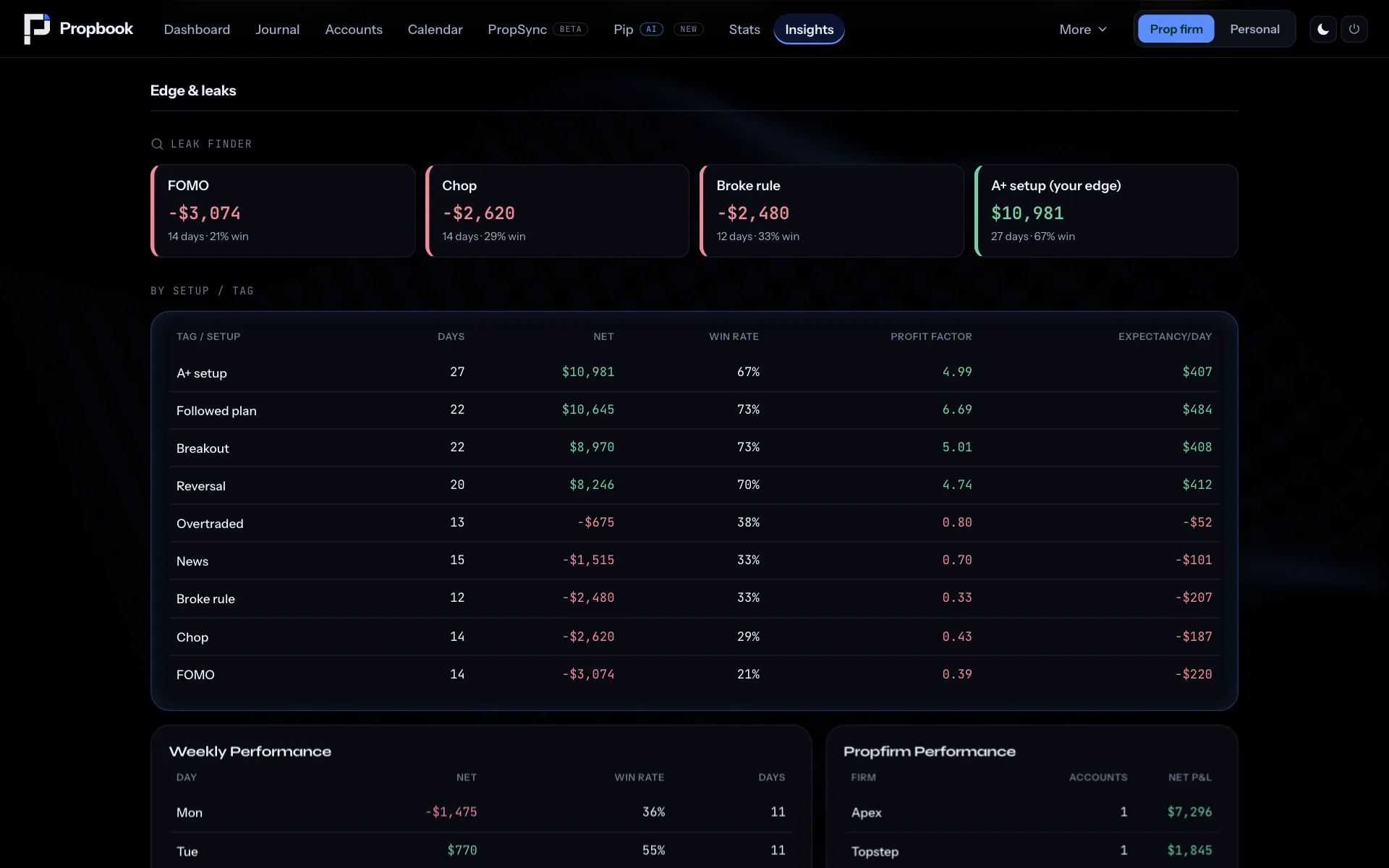The height and width of the screenshot is (868, 1389).
Task: Sort Propfirm table by ACCOUNTS header
Action: [1098, 778]
